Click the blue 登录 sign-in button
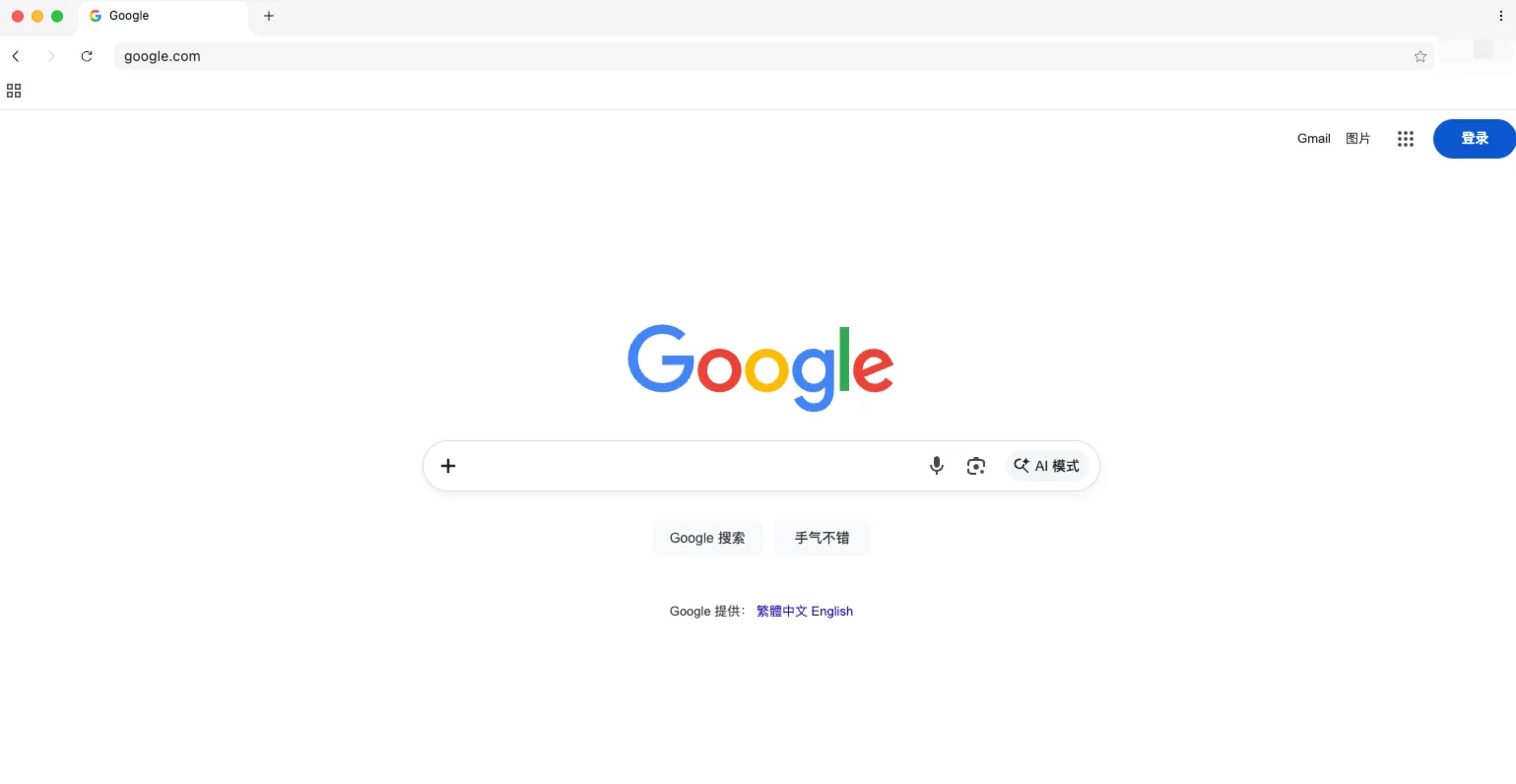The height and width of the screenshot is (784, 1516). (x=1474, y=139)
